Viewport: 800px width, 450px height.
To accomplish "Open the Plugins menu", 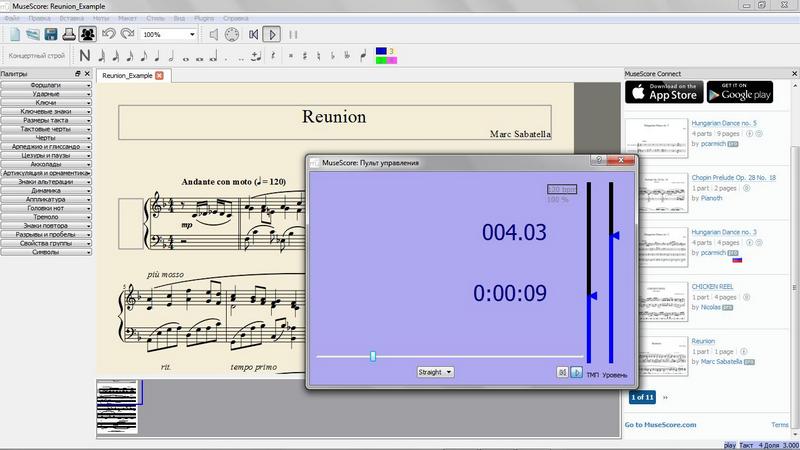I will pos(204,18).
